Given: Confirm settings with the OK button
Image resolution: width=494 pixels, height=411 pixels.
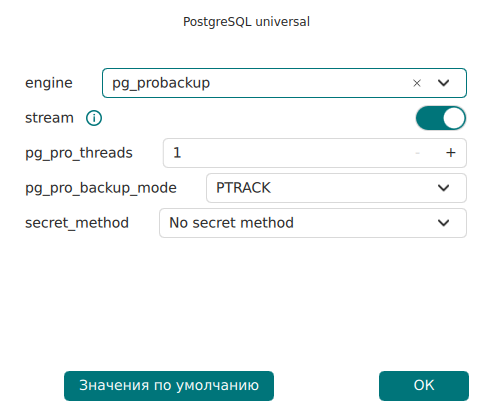Looking at the screenshot, I should click(x=424, y=386).
